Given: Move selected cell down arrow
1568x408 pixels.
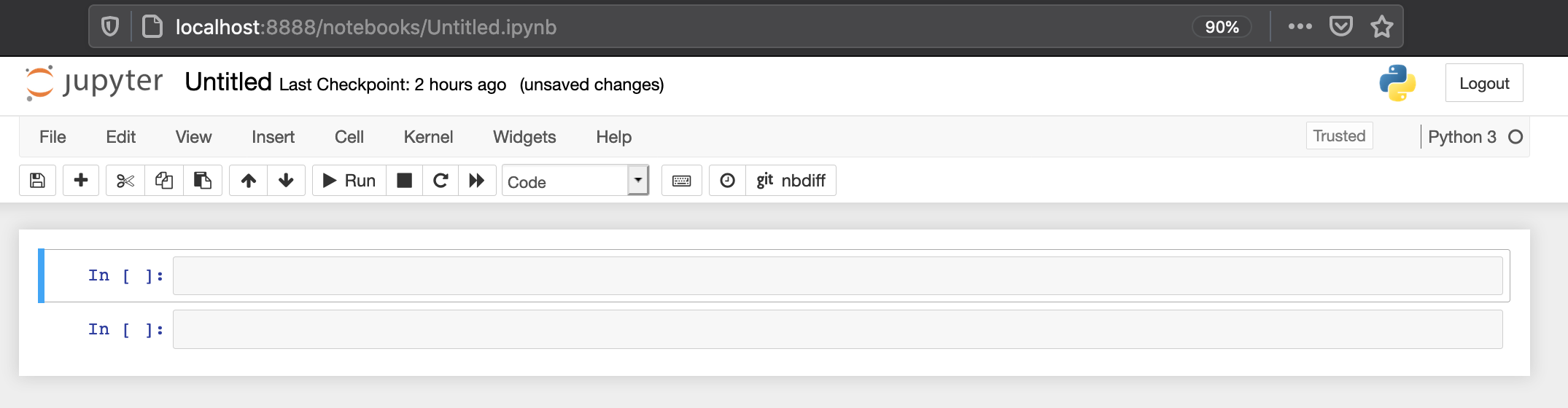Looking at the screenshot, I should [287, 181].
